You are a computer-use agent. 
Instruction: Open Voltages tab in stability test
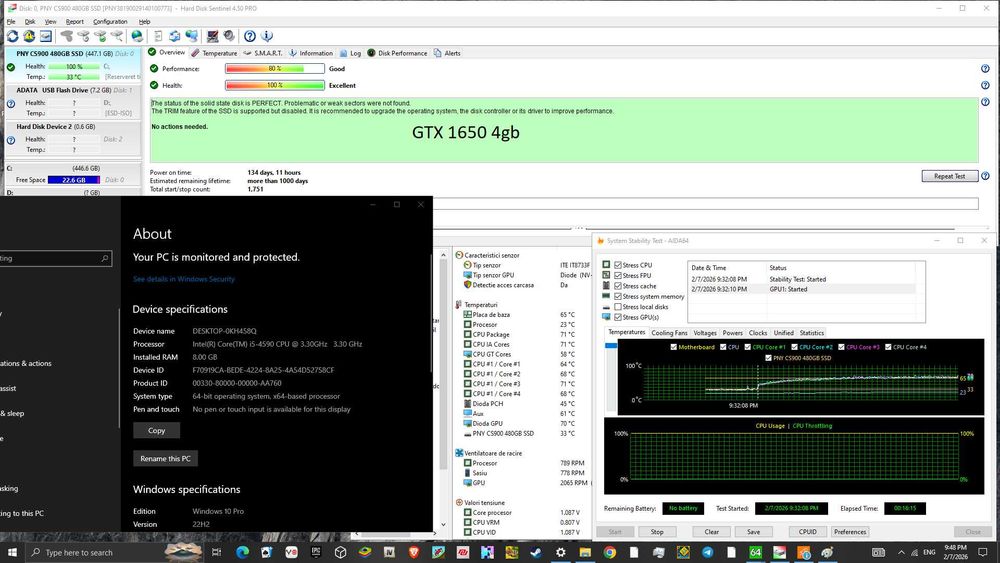(x=705, y=333)
